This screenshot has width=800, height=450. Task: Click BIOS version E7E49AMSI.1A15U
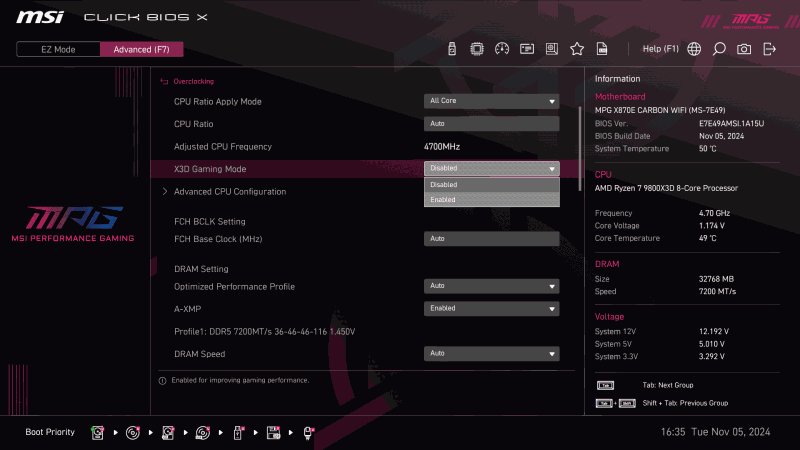point(731,123)
